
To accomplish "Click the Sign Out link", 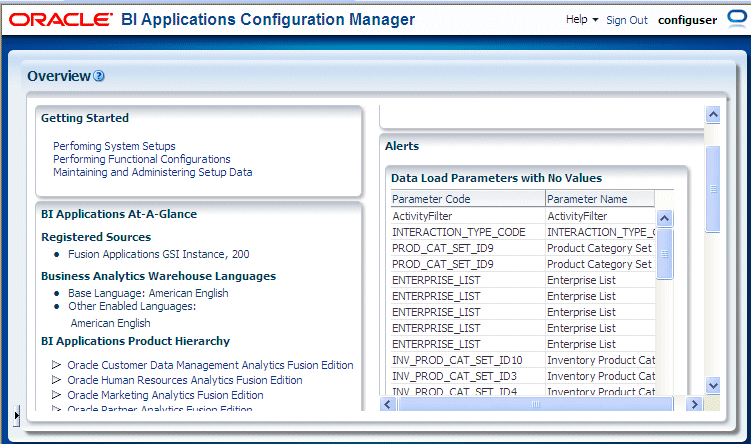I will pyautogui.click(x=626, y=20).
